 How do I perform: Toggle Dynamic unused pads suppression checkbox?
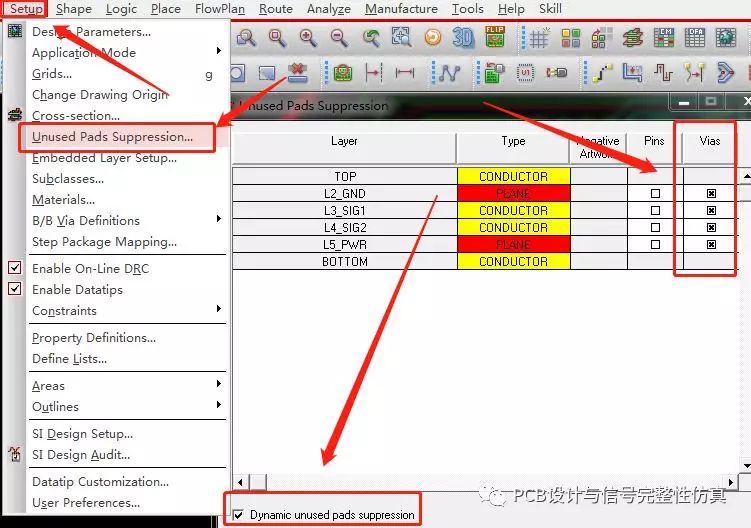[x=239, y=515]
